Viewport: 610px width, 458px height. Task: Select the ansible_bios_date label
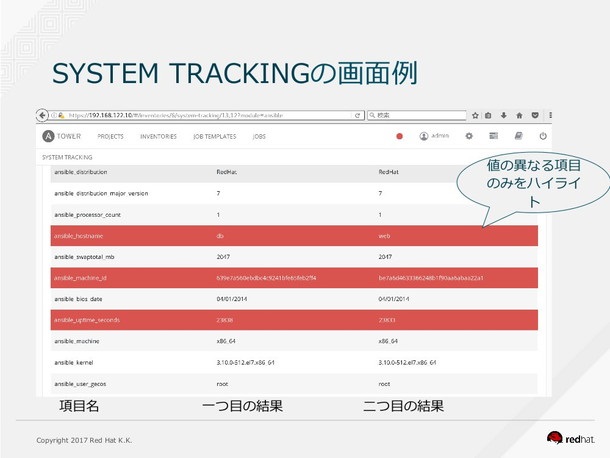click(x=78, y=299)
